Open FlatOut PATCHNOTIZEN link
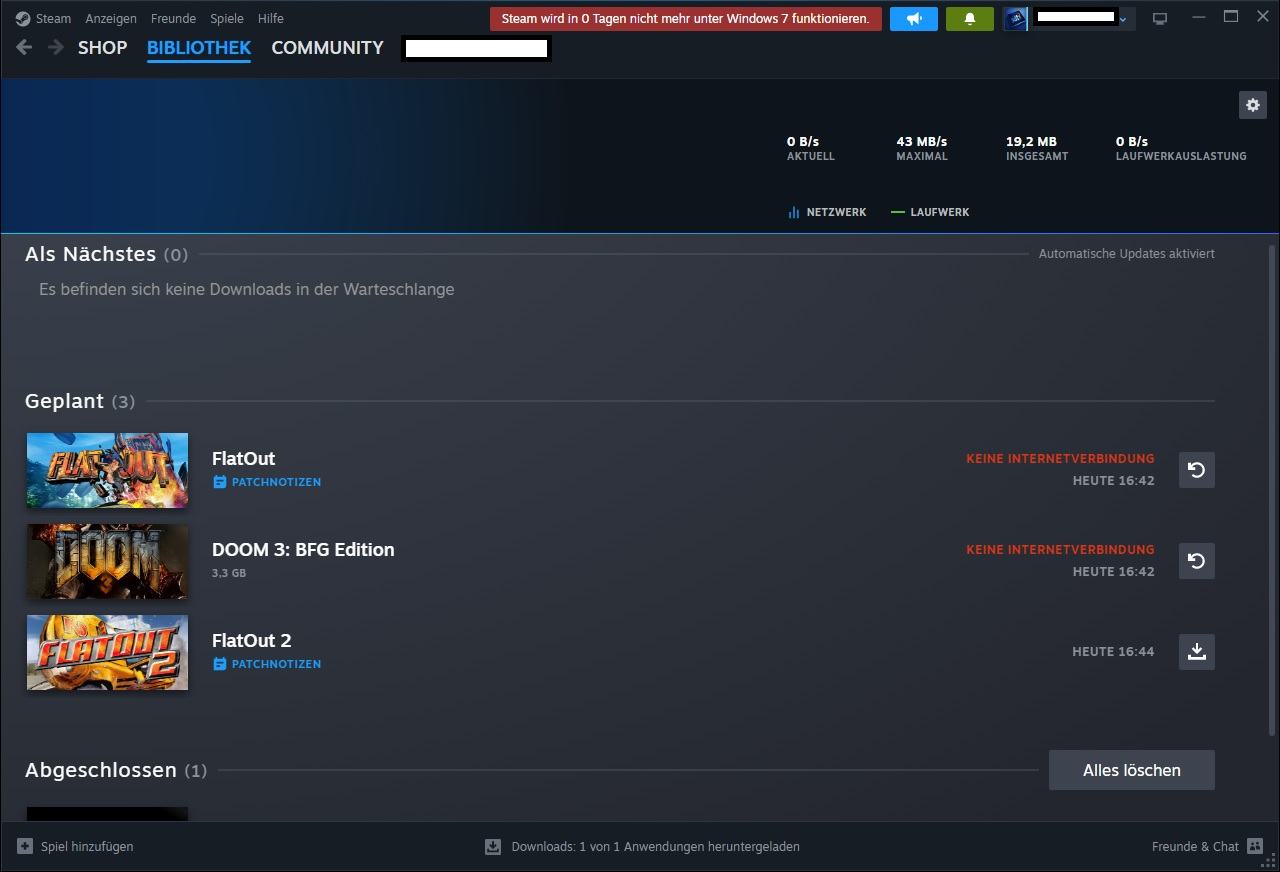 click(276, 482)
